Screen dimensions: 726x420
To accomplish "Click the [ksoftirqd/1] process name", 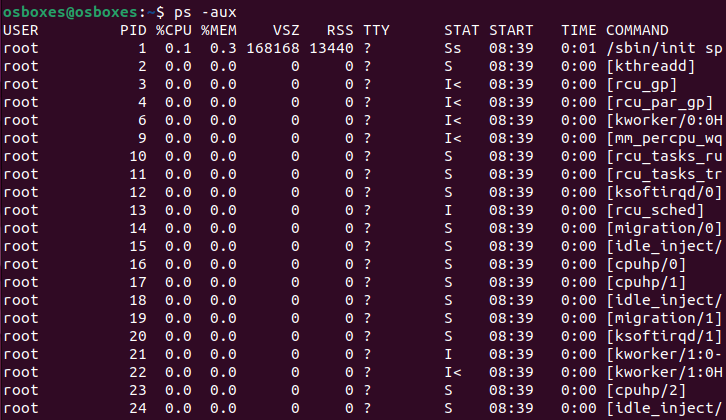I will (664, 336).
